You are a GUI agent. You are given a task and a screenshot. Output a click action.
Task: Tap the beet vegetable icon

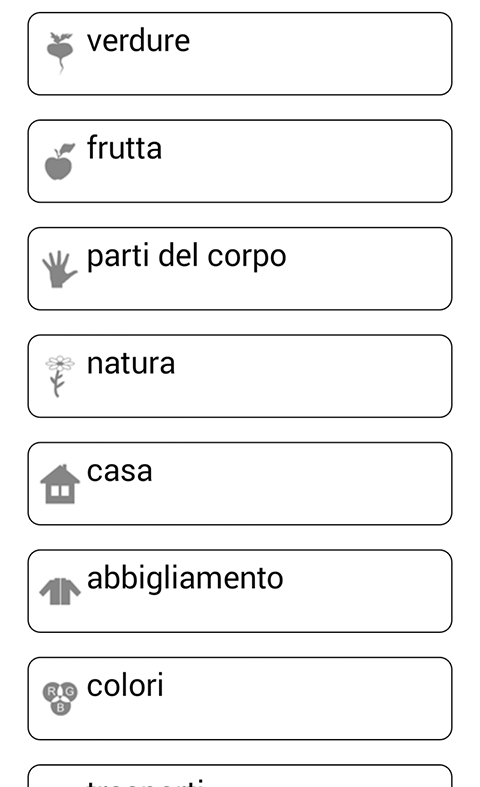pyautogui.click(x=60, y=53)
